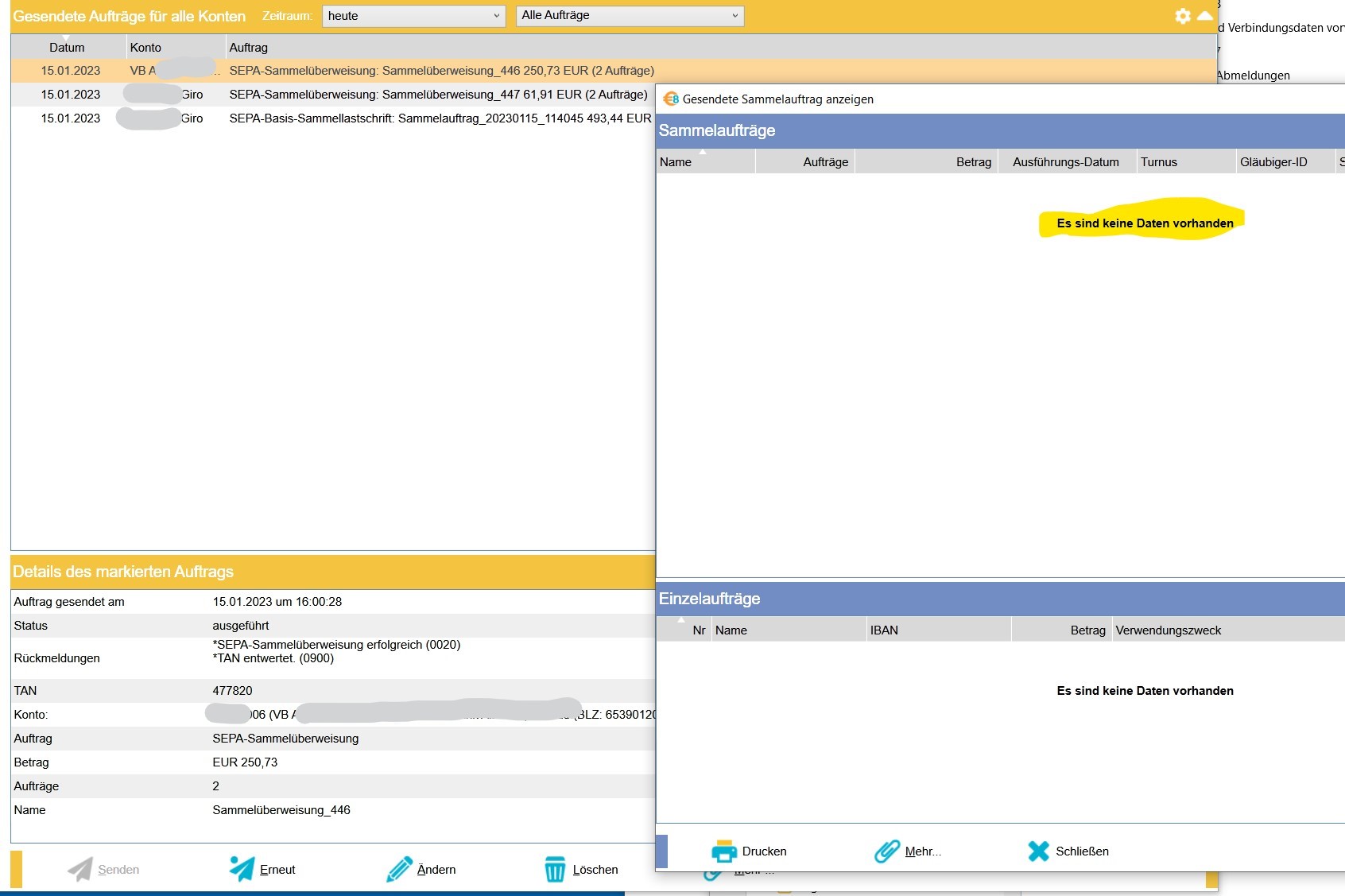Click the name value Sammelüberweisung_446 in details

281,810
